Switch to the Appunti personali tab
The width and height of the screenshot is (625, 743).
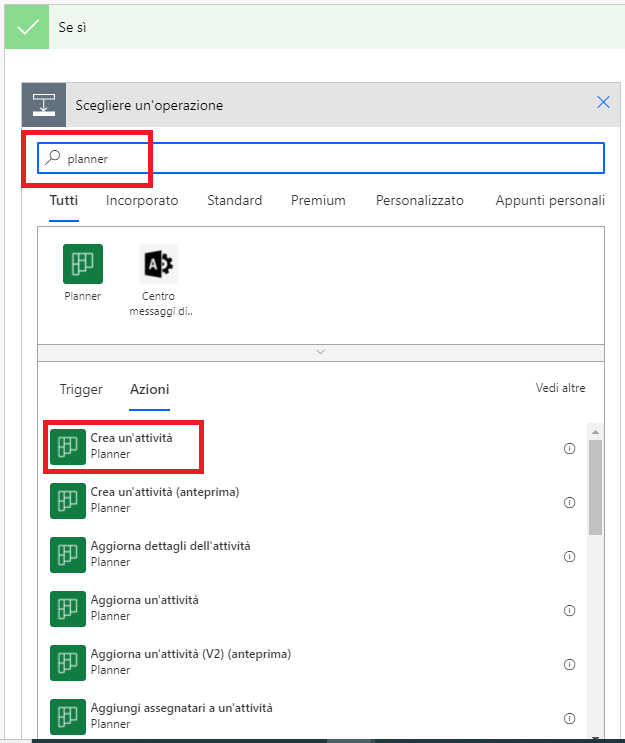tap(550, 200)
